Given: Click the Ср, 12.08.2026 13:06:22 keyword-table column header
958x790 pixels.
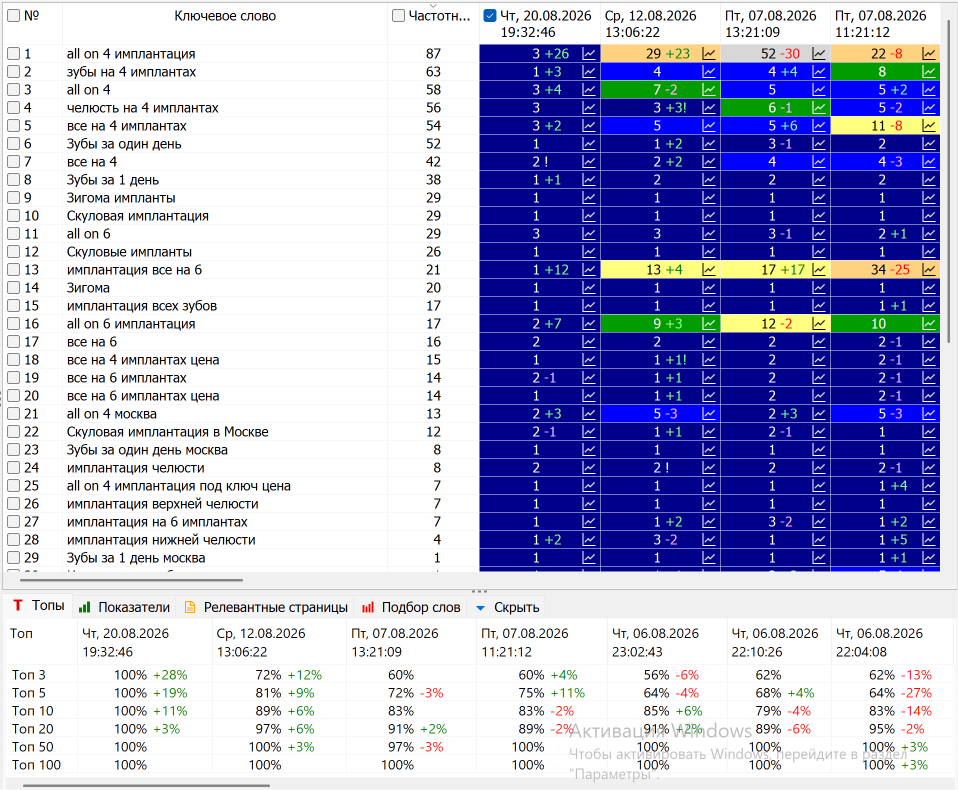Looking at the screenshot, I should coord(660,24).
